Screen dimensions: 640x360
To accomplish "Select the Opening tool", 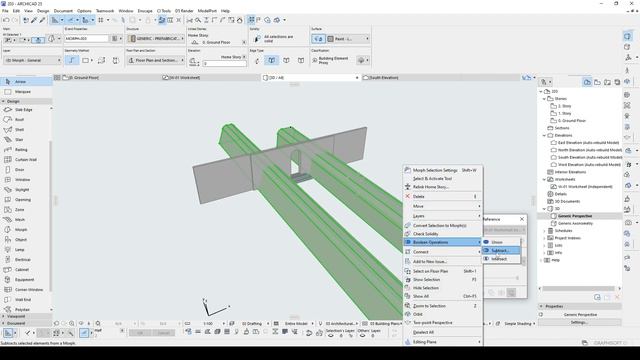I will click(25, 200).
